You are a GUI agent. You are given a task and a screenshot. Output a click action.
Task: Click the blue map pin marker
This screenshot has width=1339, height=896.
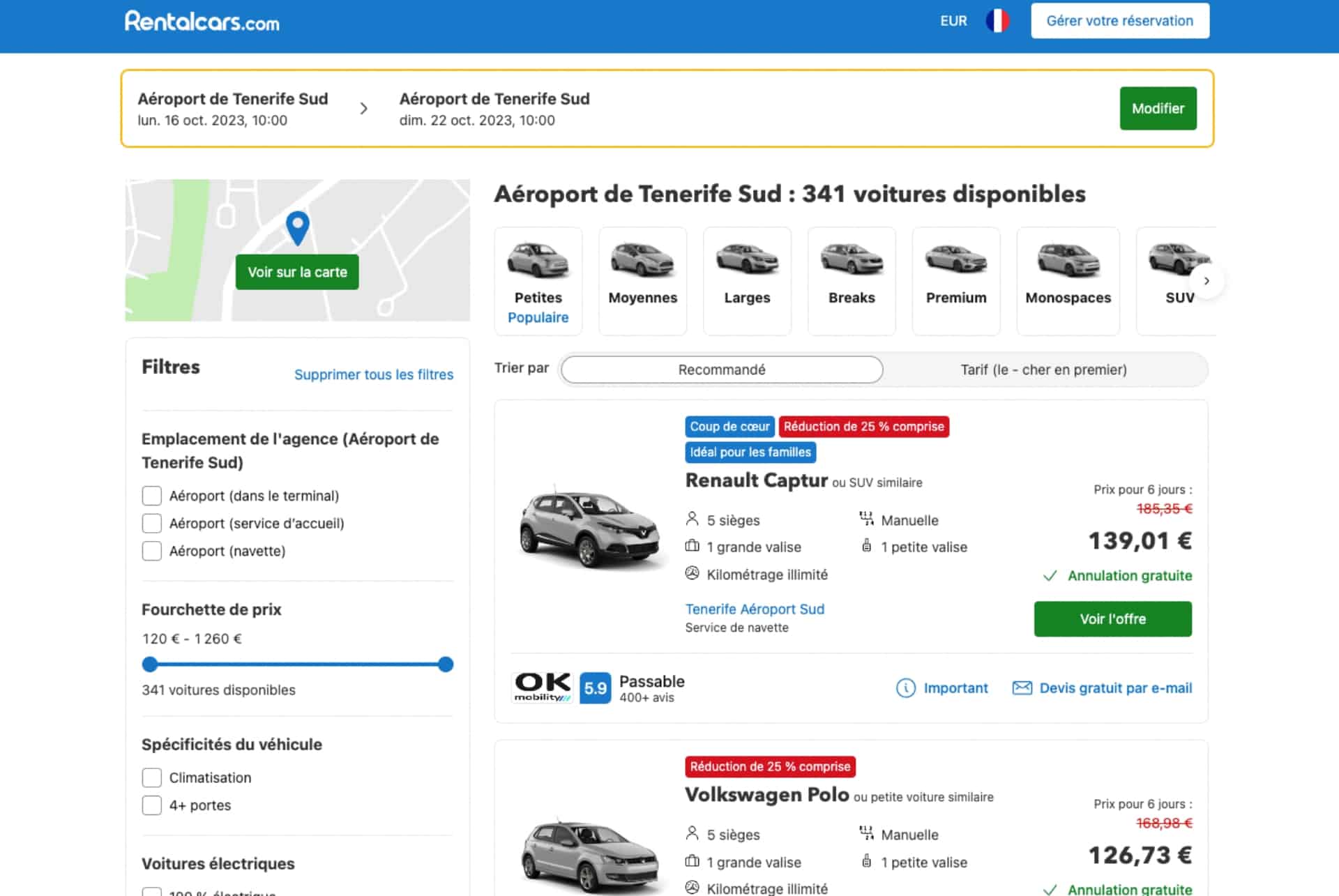pyautogui.click(x=298, y=228)
